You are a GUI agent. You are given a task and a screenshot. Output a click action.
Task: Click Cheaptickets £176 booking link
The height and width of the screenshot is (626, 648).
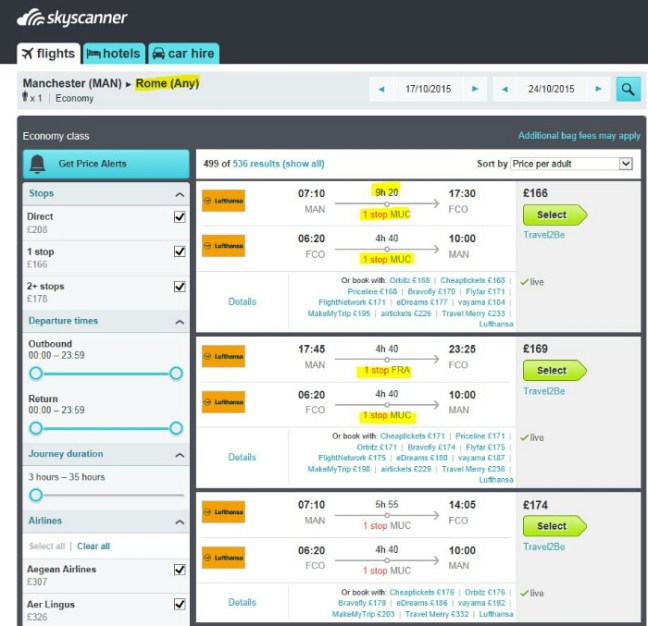(422, 592)
